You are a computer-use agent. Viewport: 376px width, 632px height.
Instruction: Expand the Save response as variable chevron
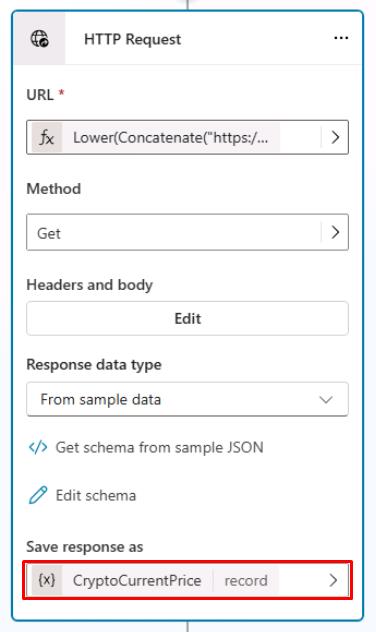[333, 580]
